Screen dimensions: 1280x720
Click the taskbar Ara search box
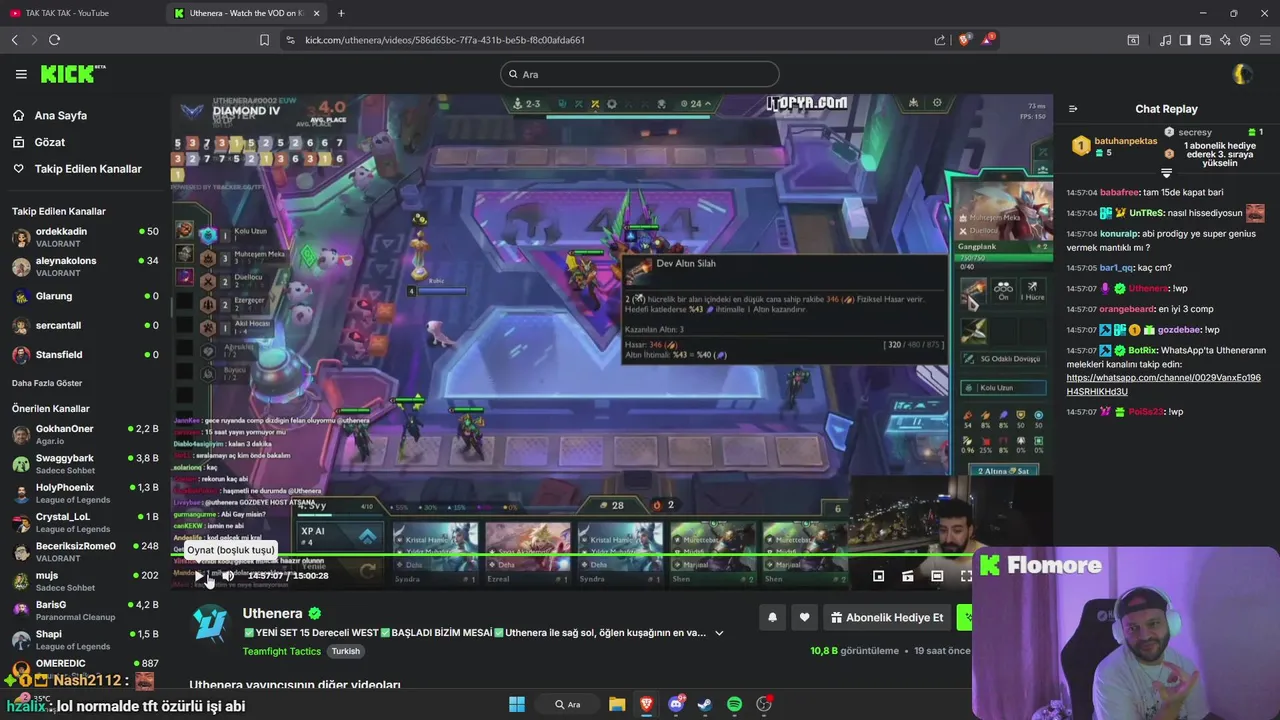point(569,704)
